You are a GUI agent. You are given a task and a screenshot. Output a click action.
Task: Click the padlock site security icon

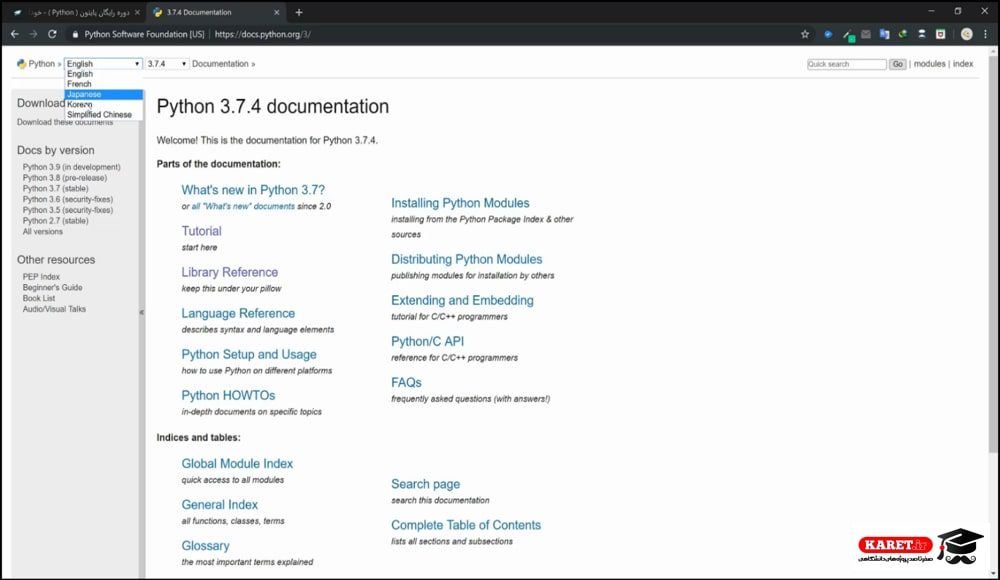(x=75, y=34)
